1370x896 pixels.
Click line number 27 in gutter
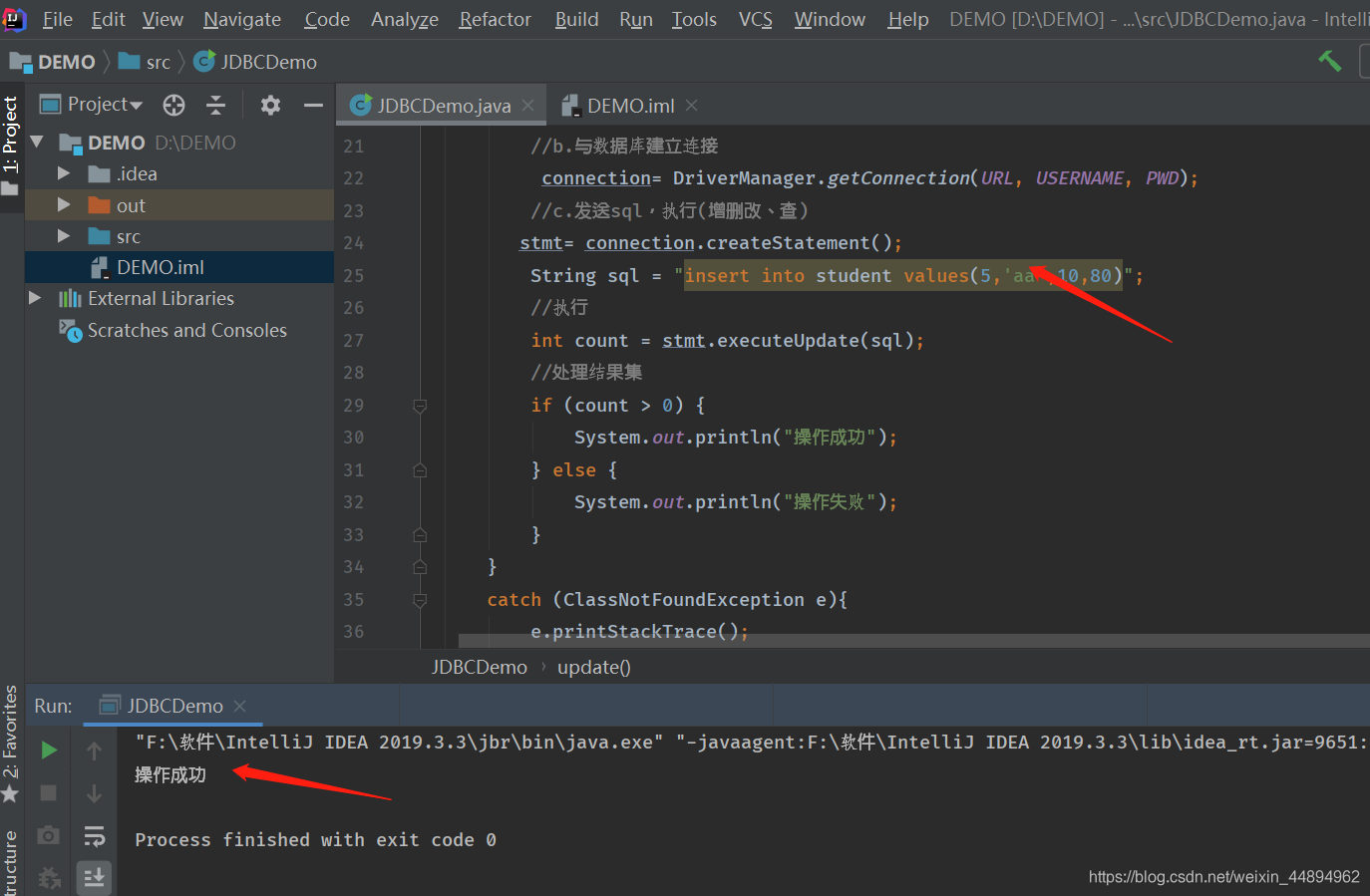pos(354,341)
